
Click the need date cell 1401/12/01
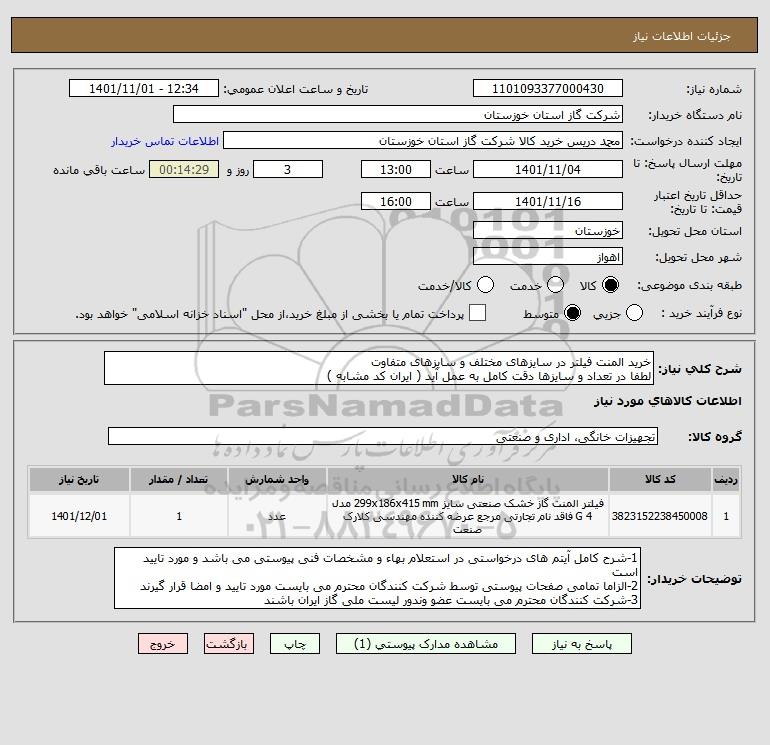click(79, 516)
